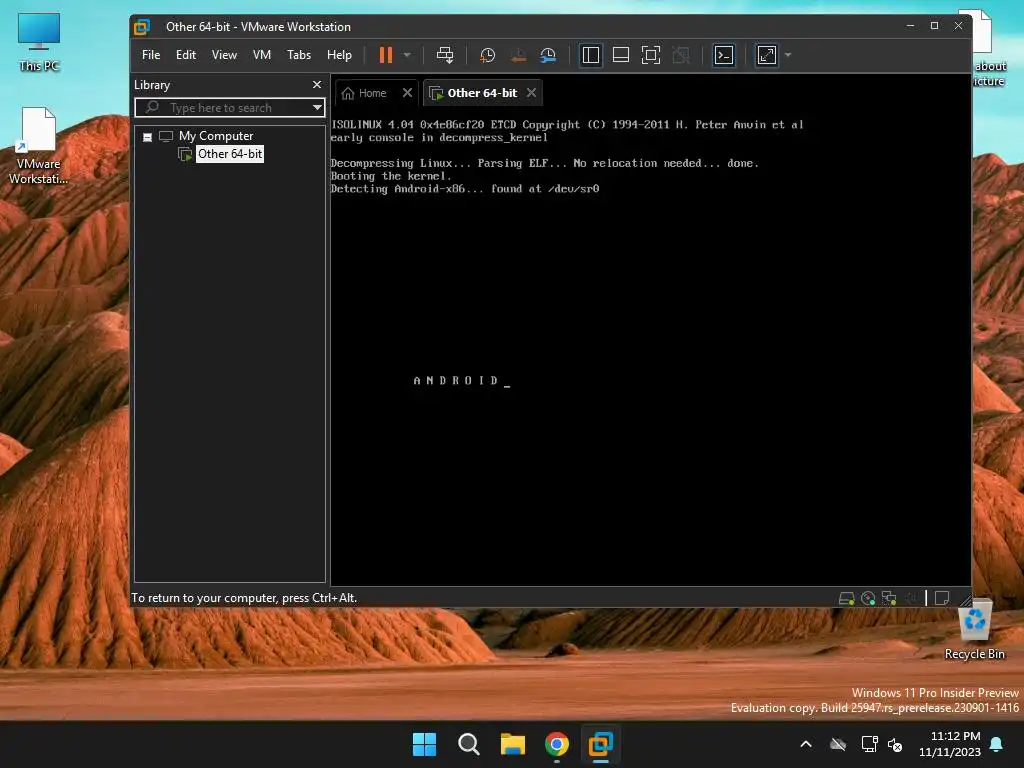This screenshot has height=768, width=1024.
Task: Enter full screen mode
Action: pos(650,55)
